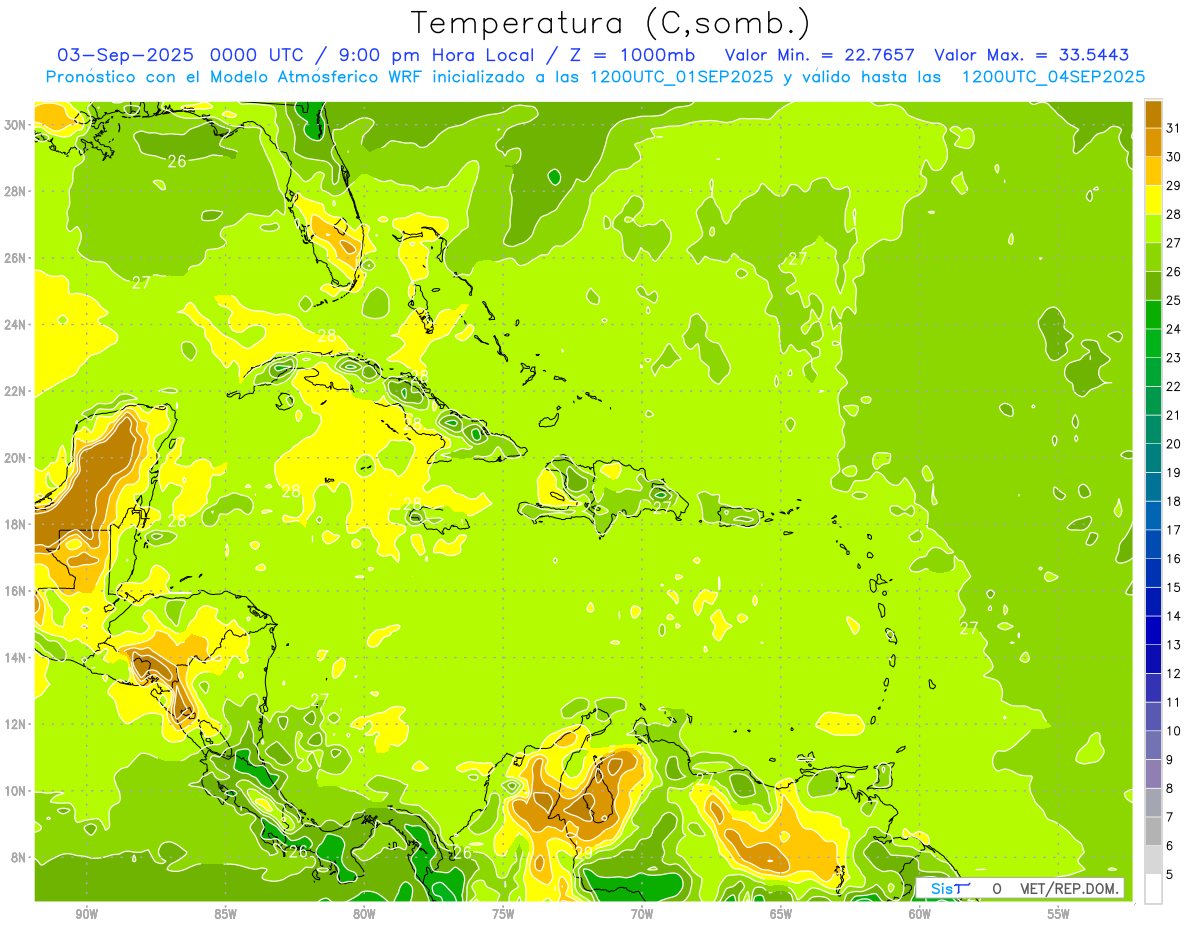Viewport: 1200px width, 927px height.
Task: Click the 80W longitude axis label
Action: [364, 914]
